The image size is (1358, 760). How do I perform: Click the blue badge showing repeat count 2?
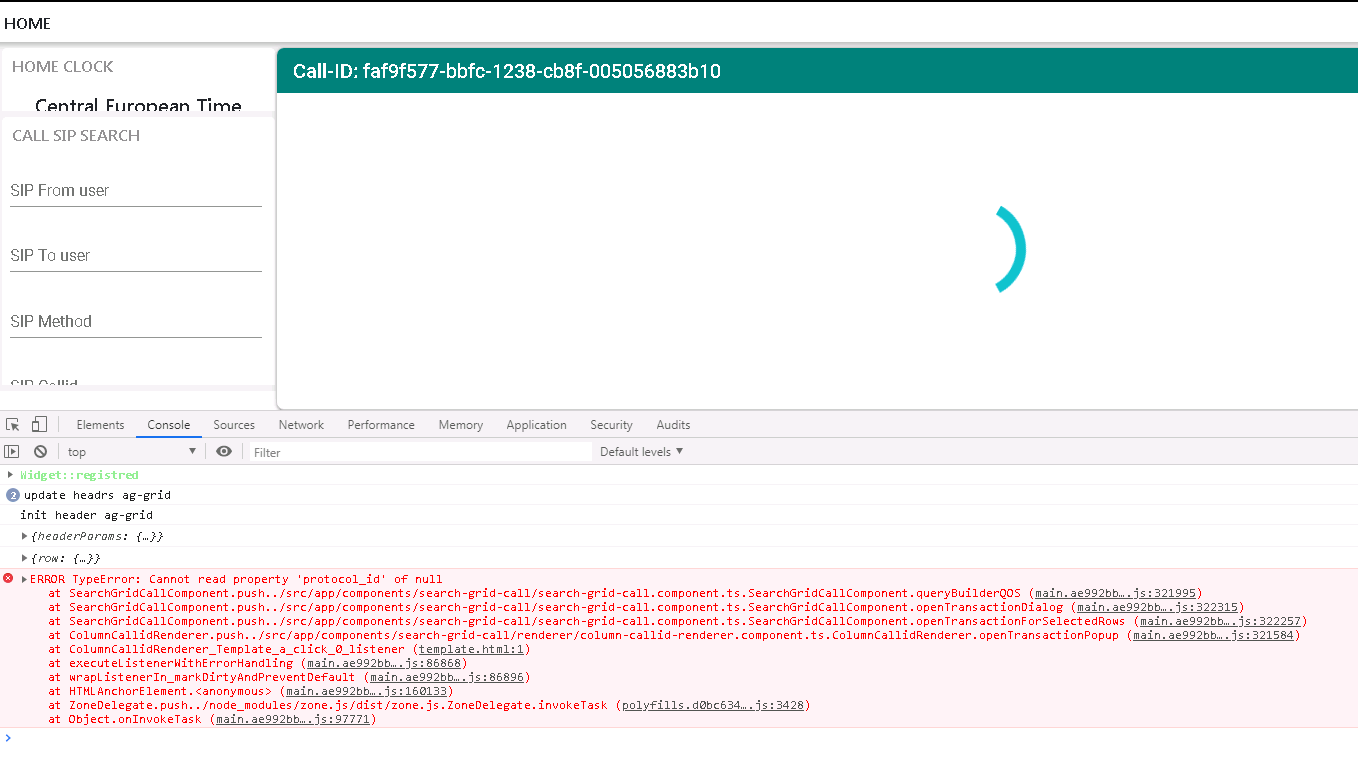click(x=11, y=495)
